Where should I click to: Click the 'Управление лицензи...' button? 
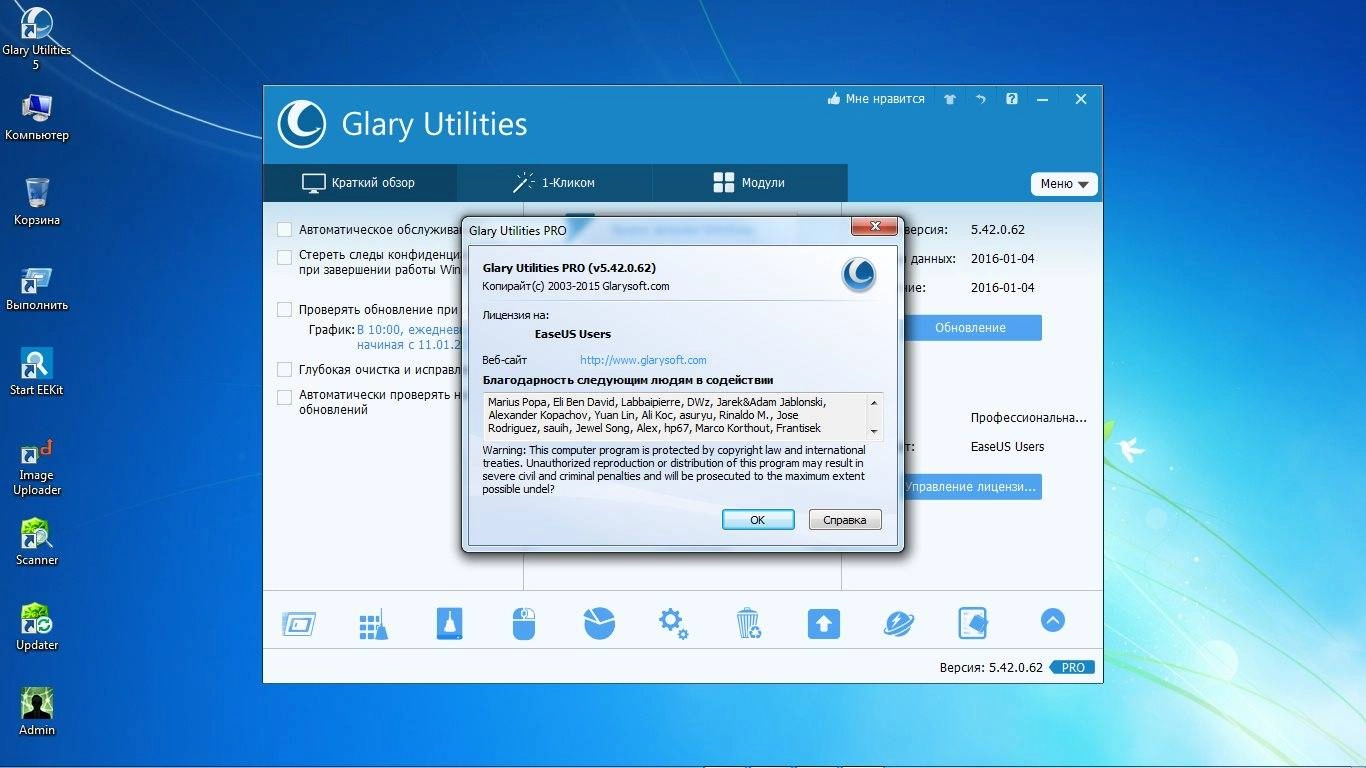click(970, 487)
